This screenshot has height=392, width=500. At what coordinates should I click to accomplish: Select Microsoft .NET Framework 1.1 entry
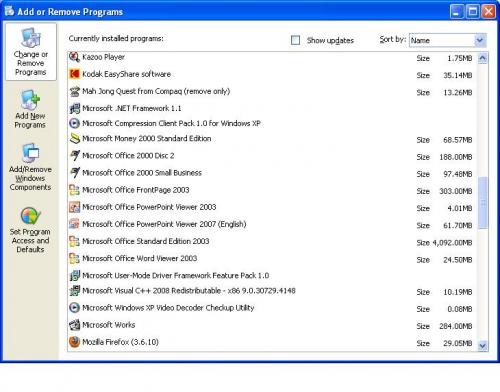pos(132,108)
